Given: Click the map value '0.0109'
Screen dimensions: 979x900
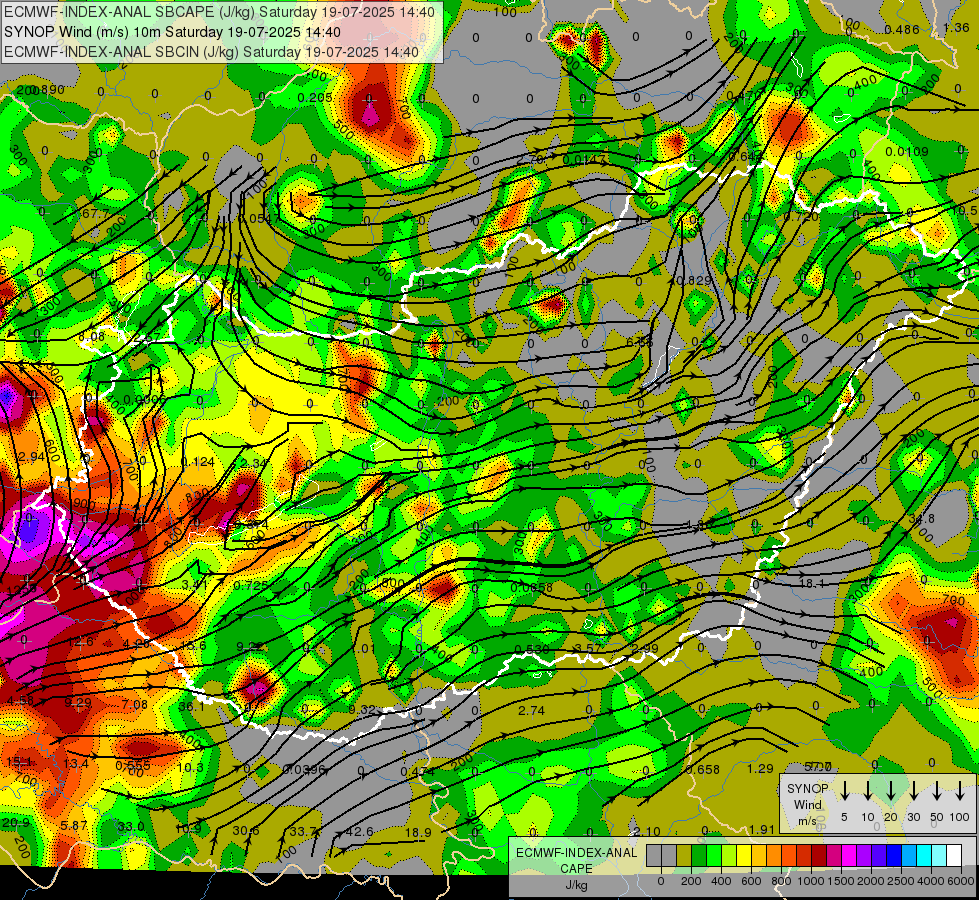Looking at the screenshot, I should point(907,151).
